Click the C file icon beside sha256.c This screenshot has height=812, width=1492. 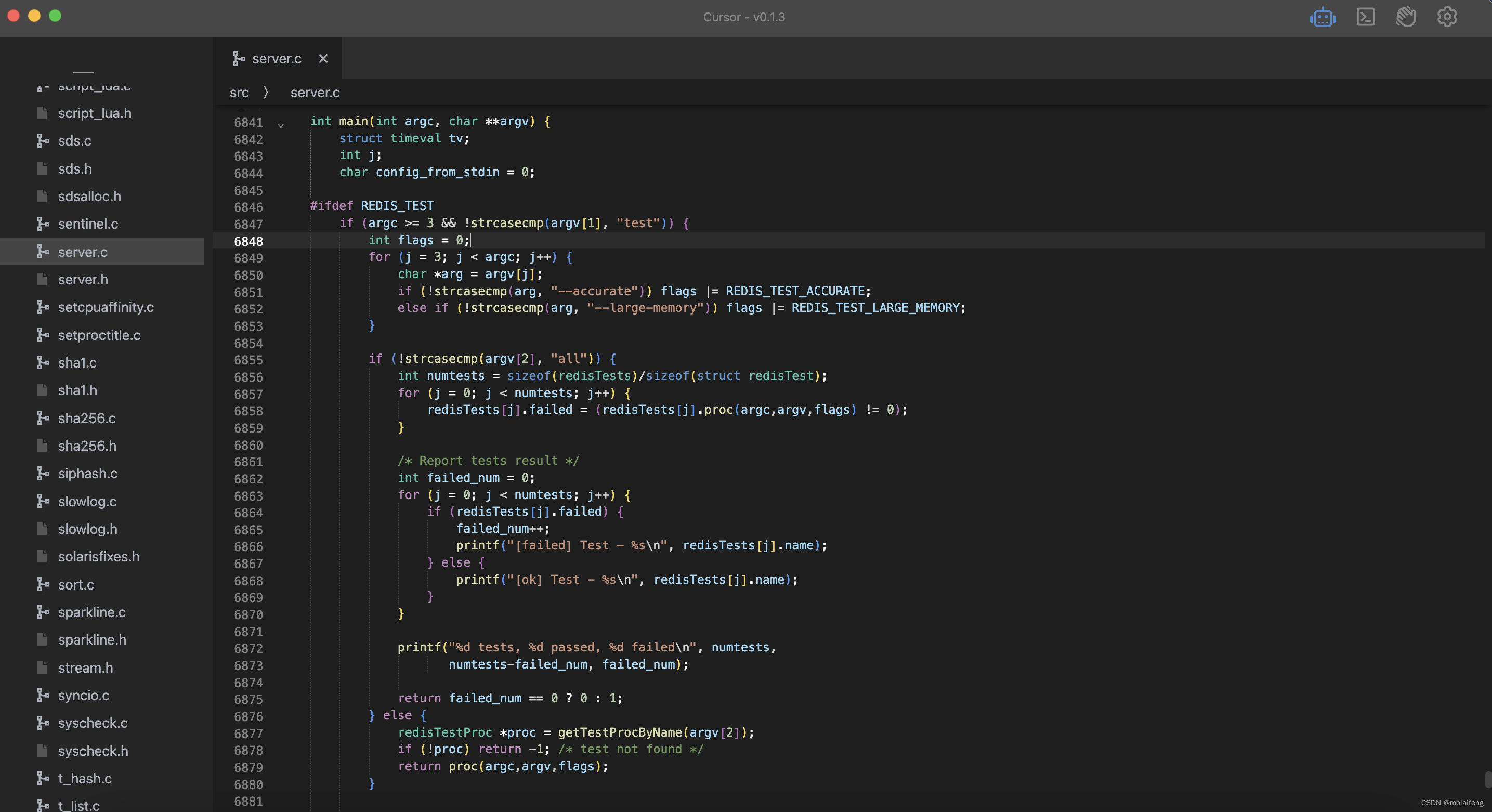(x=43, y=417)
